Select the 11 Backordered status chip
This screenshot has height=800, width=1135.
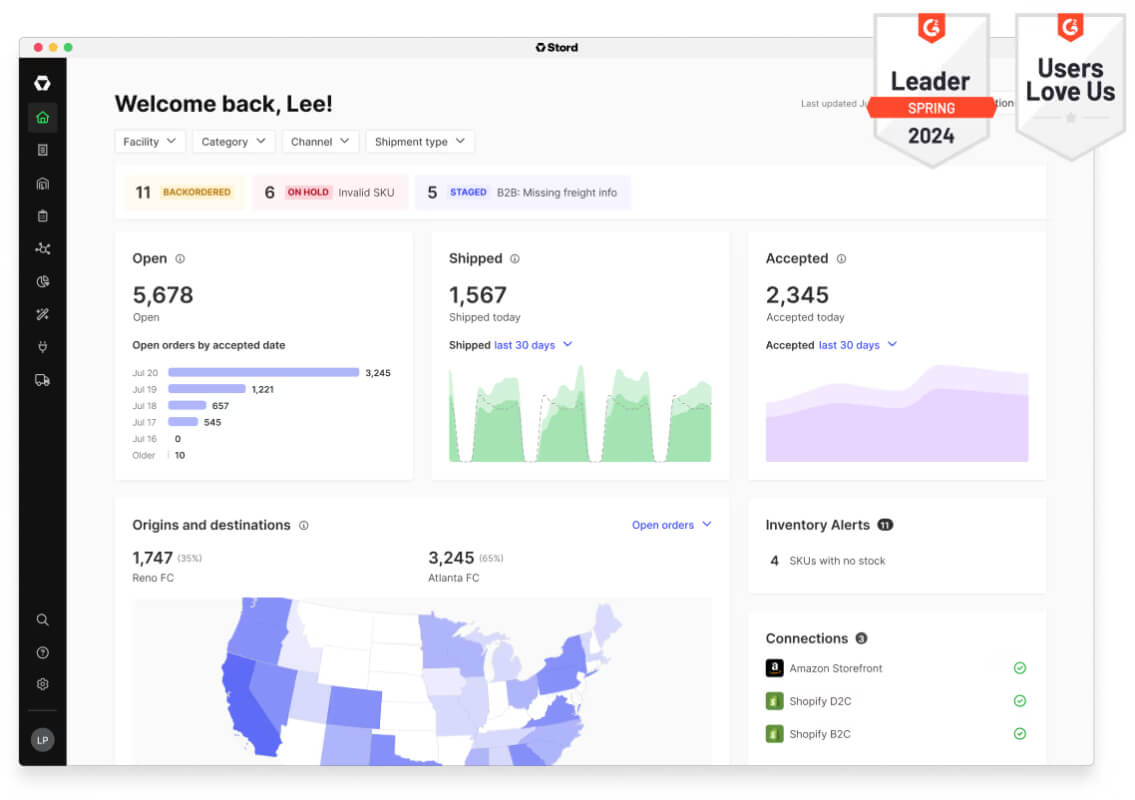pyautogui.click(x=183, y=193)
